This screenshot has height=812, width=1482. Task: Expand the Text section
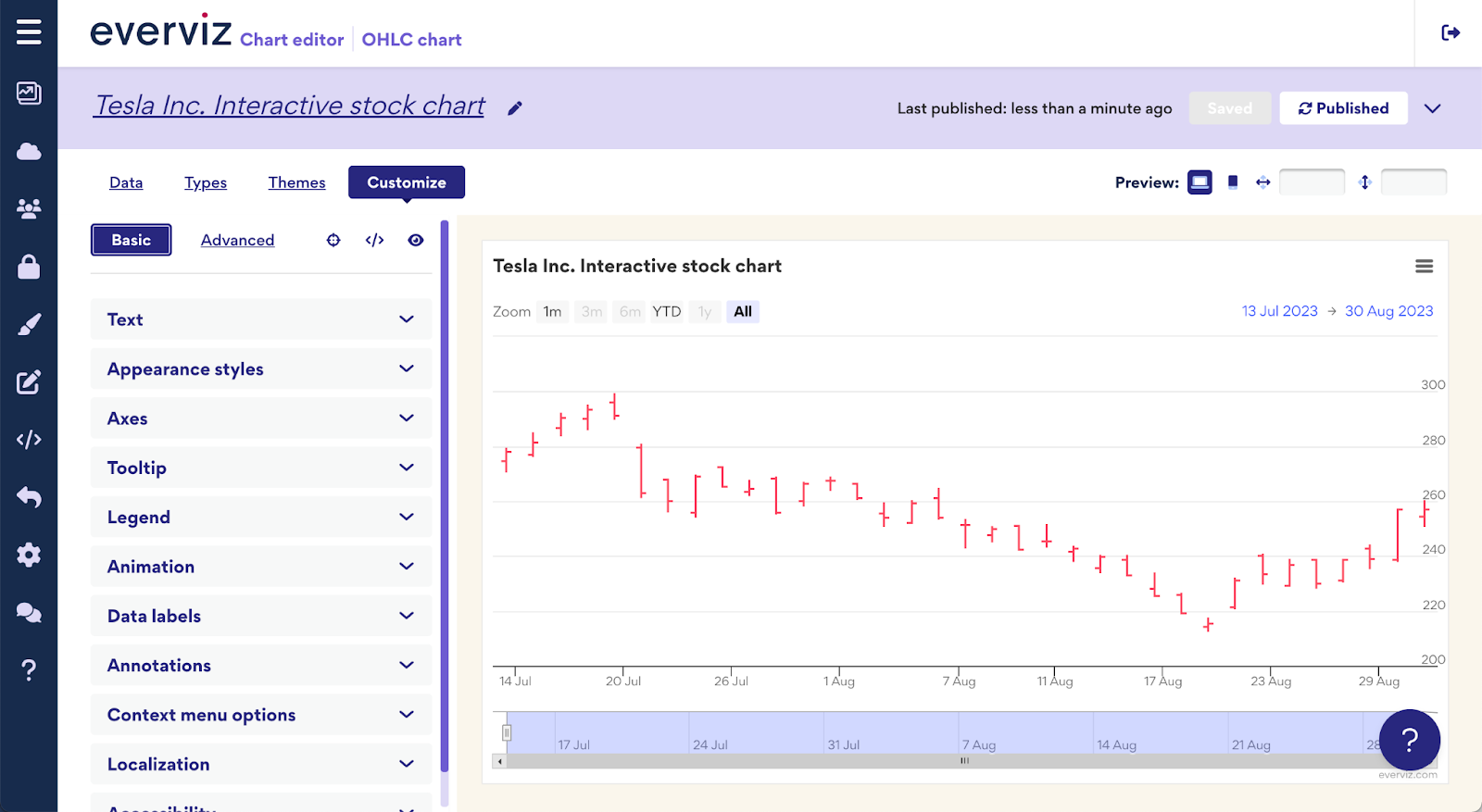tap(261, 319)
